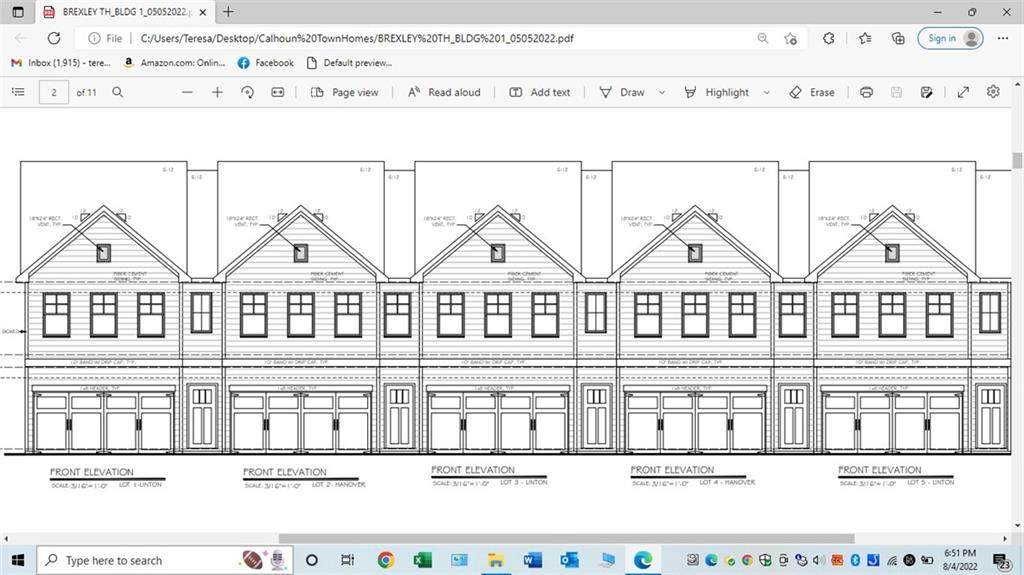Select the Add text tool

tap(539, 92)
